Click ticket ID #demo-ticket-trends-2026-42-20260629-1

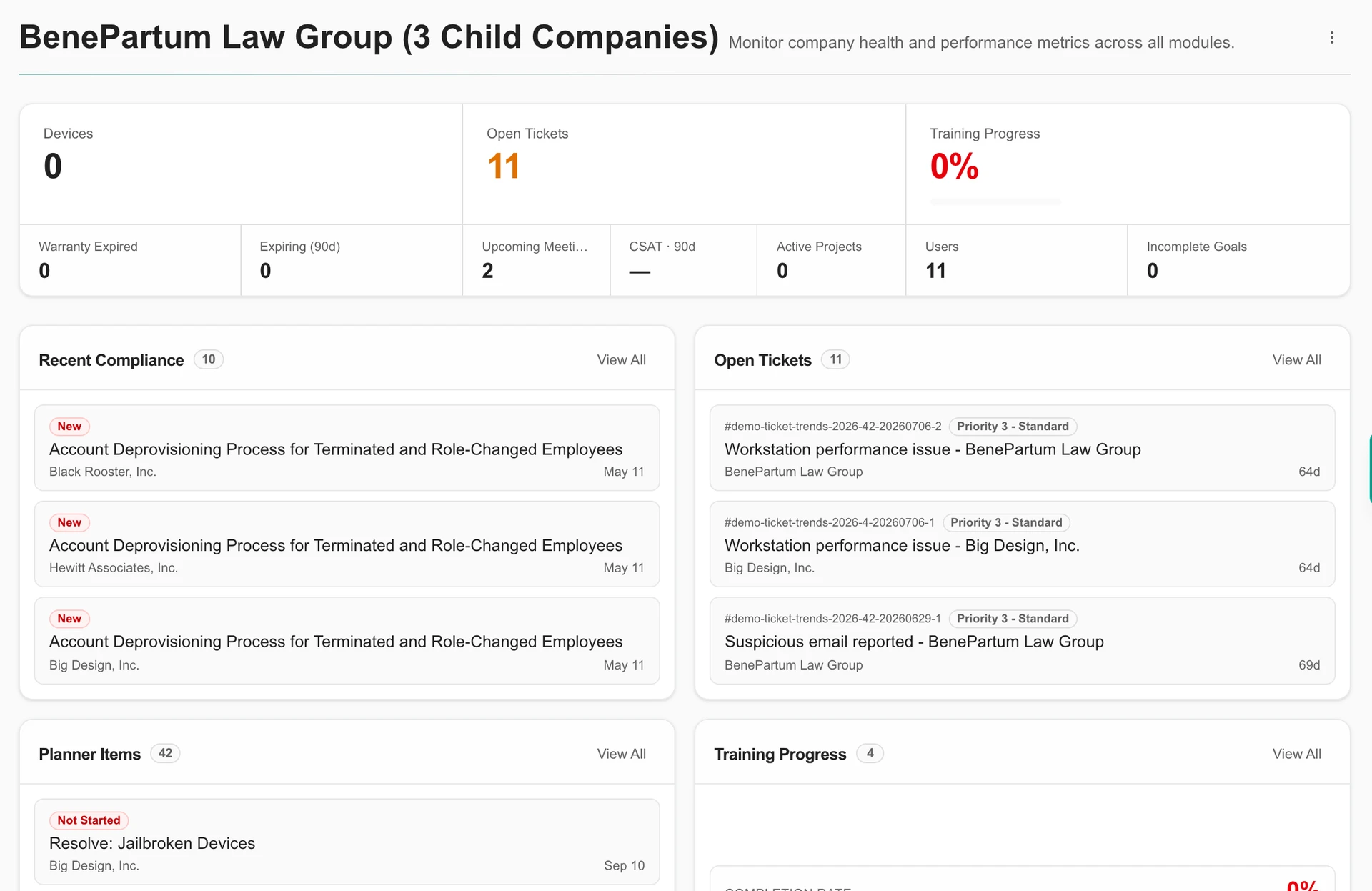click(832, 619)
